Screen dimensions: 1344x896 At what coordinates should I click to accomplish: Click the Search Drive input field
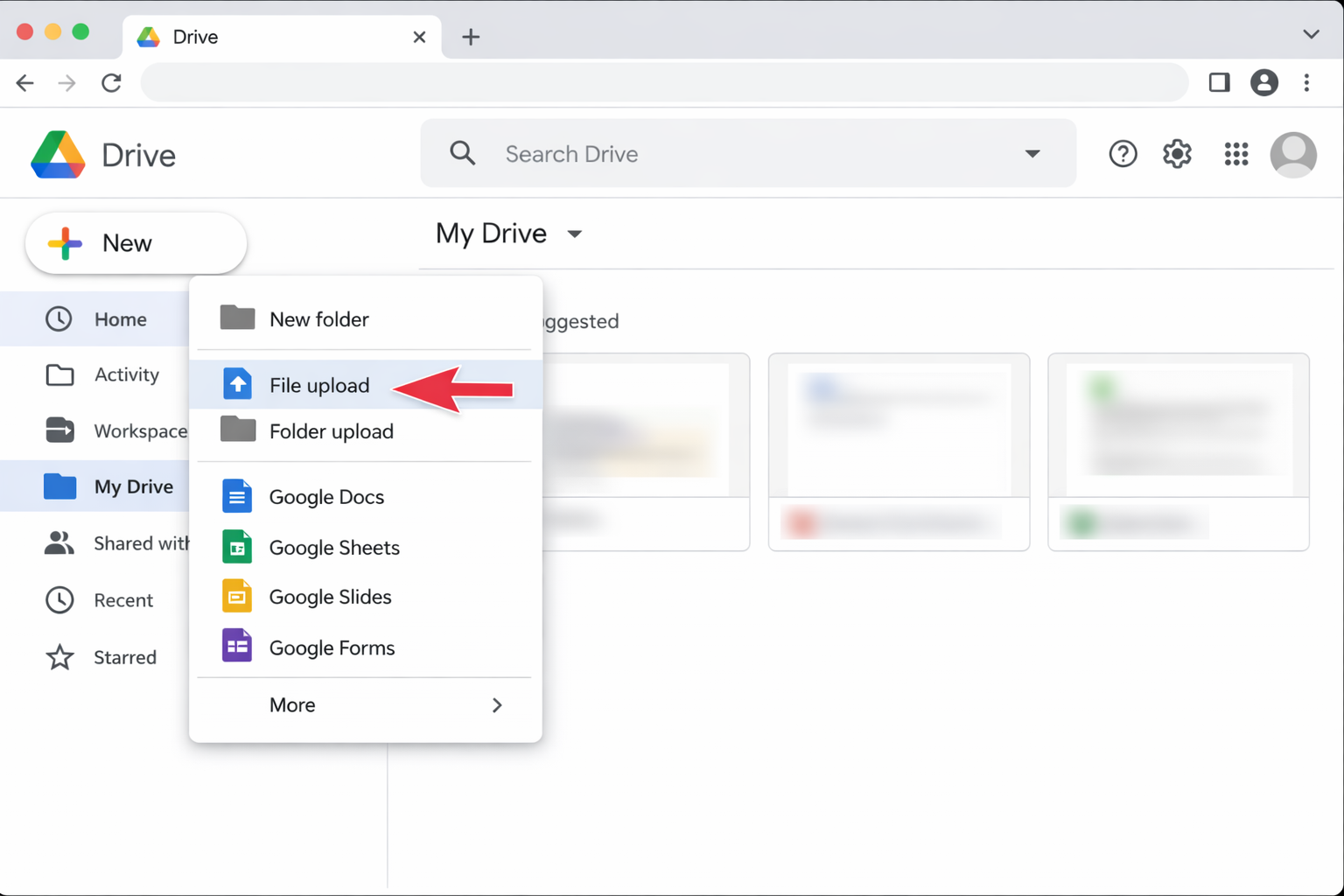tap(748, 154)
